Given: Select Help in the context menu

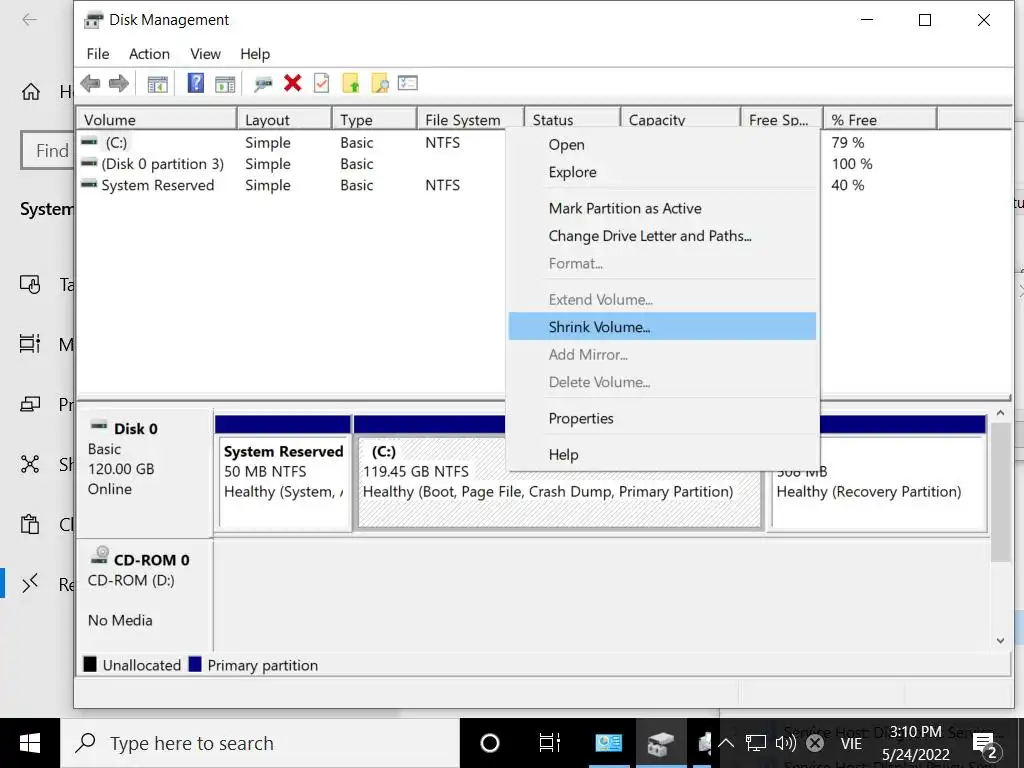Looking at the screenshot, I should pyautogui.click(x=662, y=455).
